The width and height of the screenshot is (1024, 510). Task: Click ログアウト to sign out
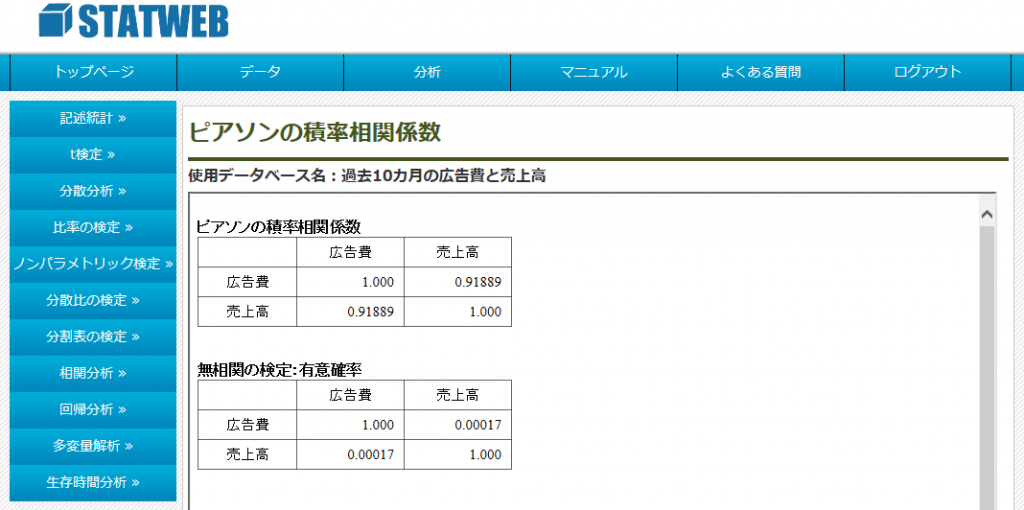tap(928, 72)
